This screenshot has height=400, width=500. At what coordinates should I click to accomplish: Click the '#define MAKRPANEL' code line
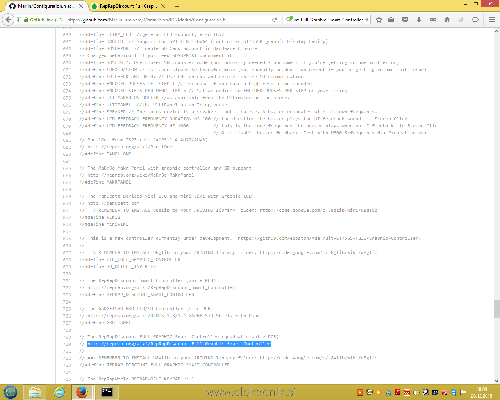pos(105,182)
